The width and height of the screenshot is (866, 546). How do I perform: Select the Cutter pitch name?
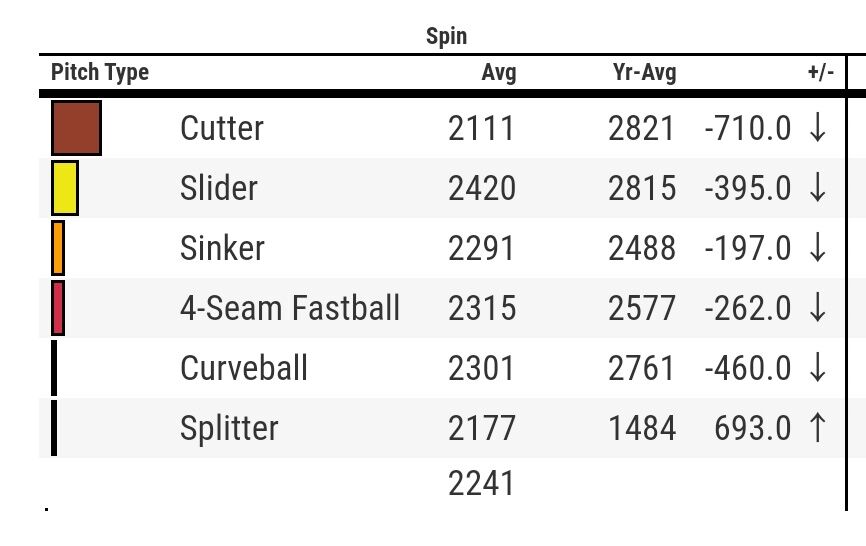(x=222, y=128)
